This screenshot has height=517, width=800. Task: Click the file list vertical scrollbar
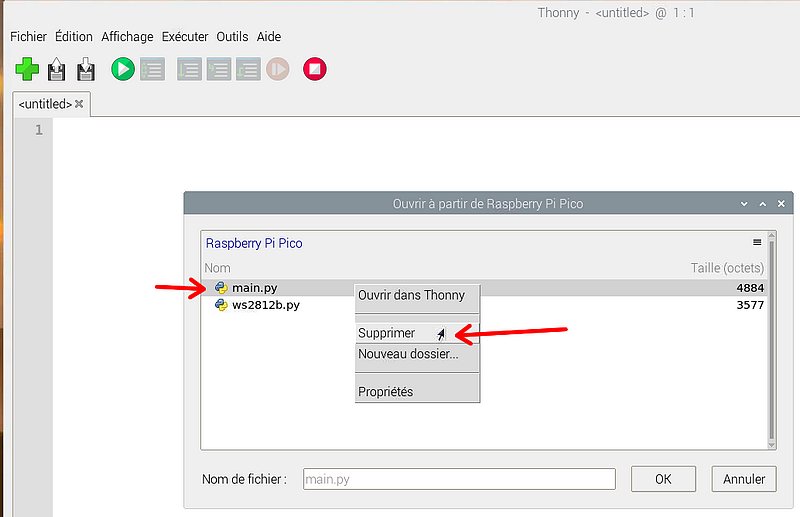771,339
